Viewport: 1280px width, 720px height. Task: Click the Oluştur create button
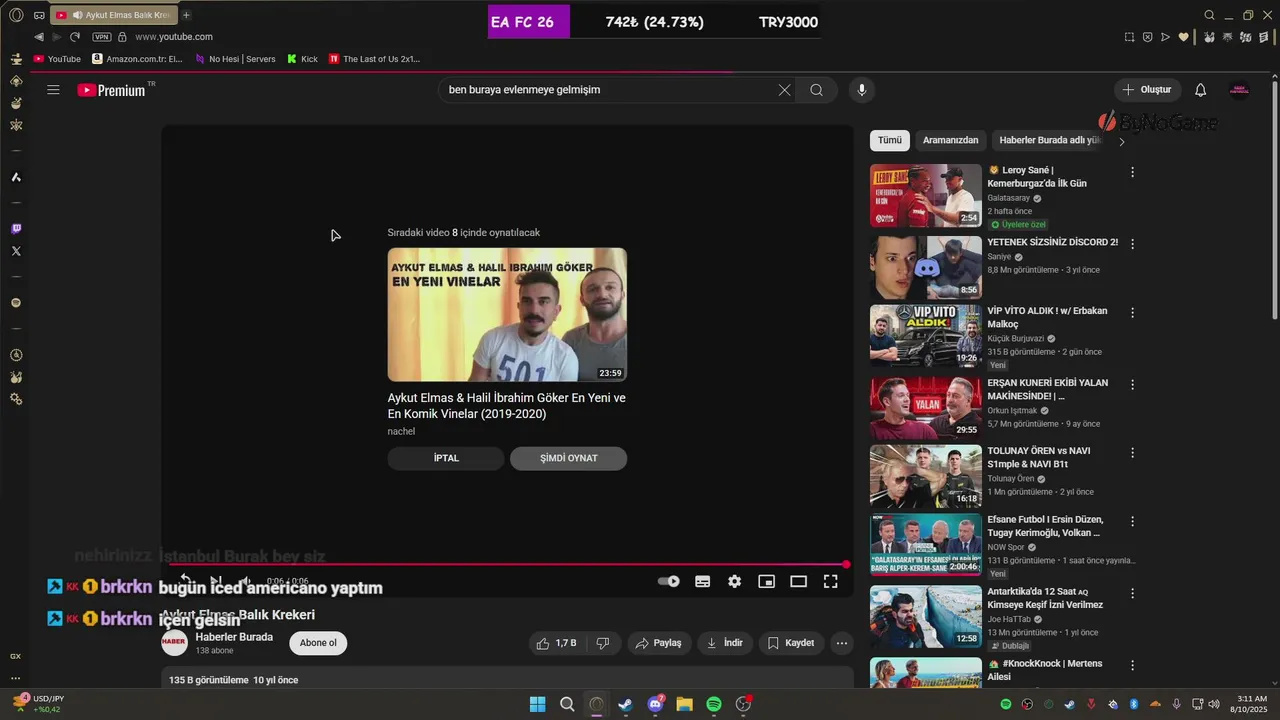click(1147, 90)
